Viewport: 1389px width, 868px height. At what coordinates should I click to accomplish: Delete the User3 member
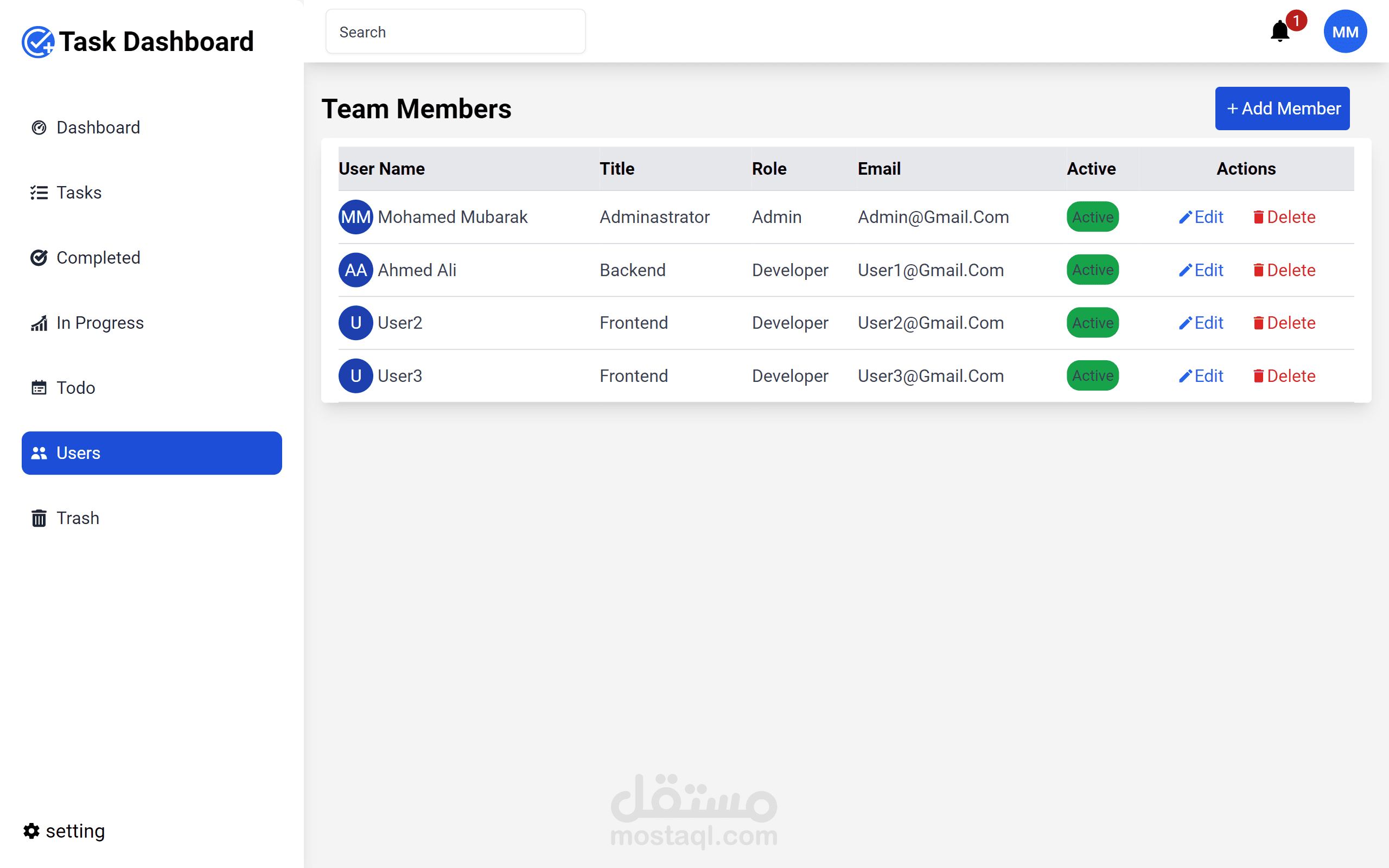(x=1284, y=376)
